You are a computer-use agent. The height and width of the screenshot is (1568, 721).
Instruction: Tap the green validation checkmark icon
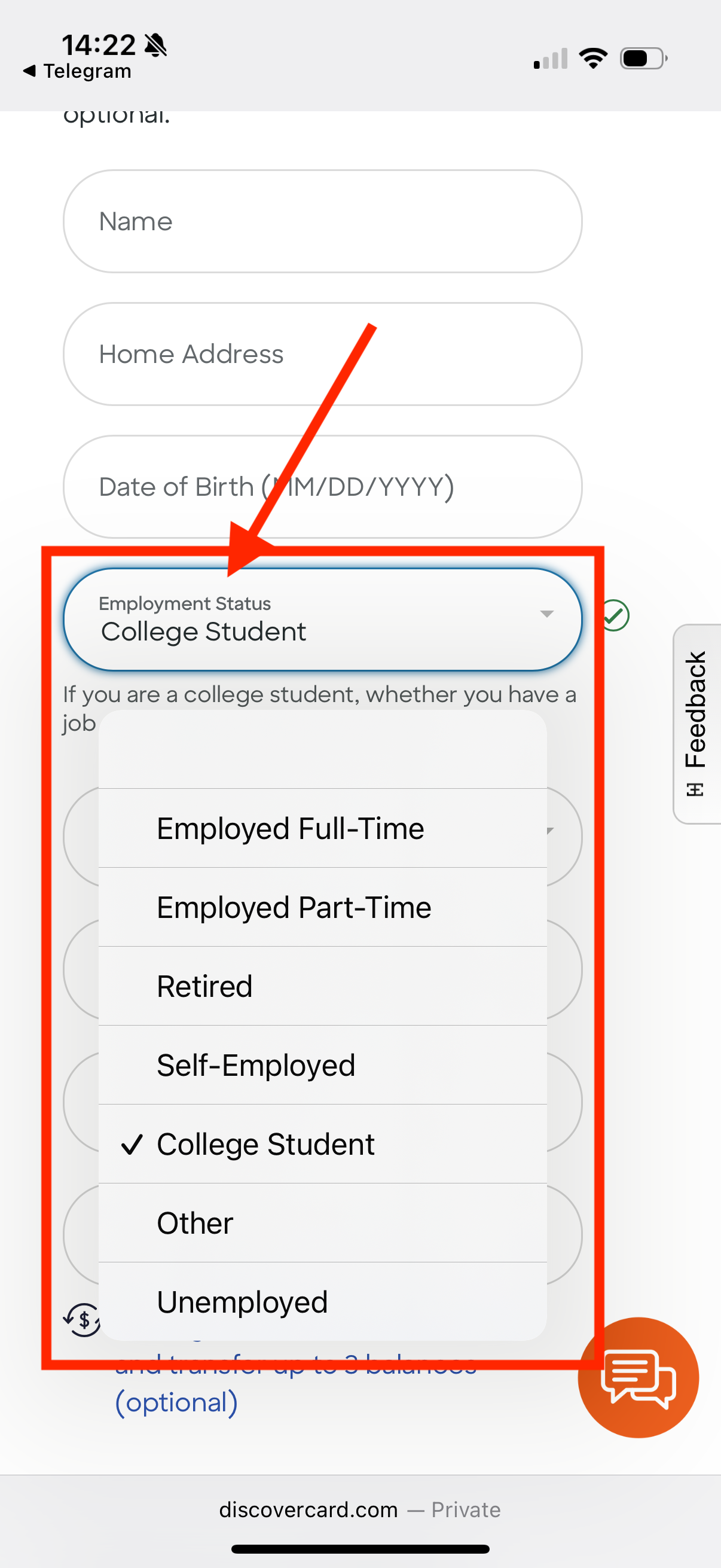[x=615, y=615]
